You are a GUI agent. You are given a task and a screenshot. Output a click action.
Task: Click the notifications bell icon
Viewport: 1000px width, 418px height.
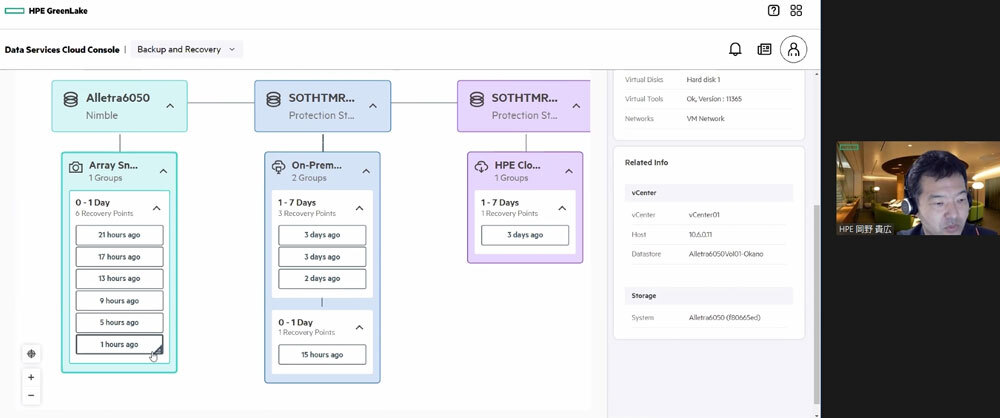[735, 49]
